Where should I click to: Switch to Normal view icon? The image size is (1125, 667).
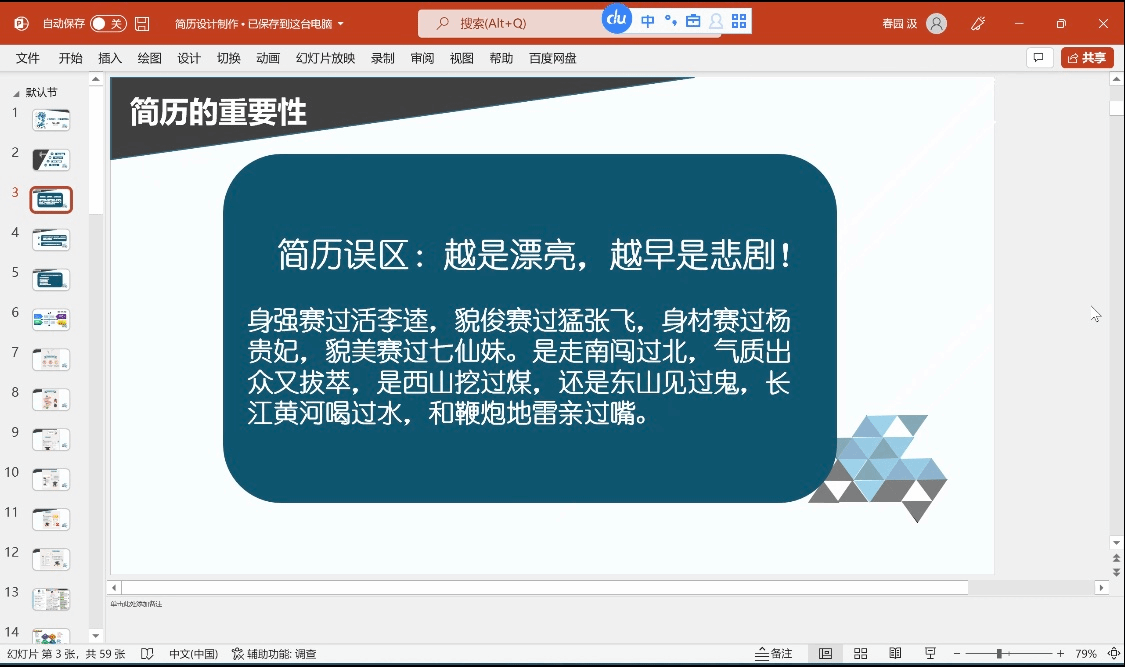coord(825,654)
